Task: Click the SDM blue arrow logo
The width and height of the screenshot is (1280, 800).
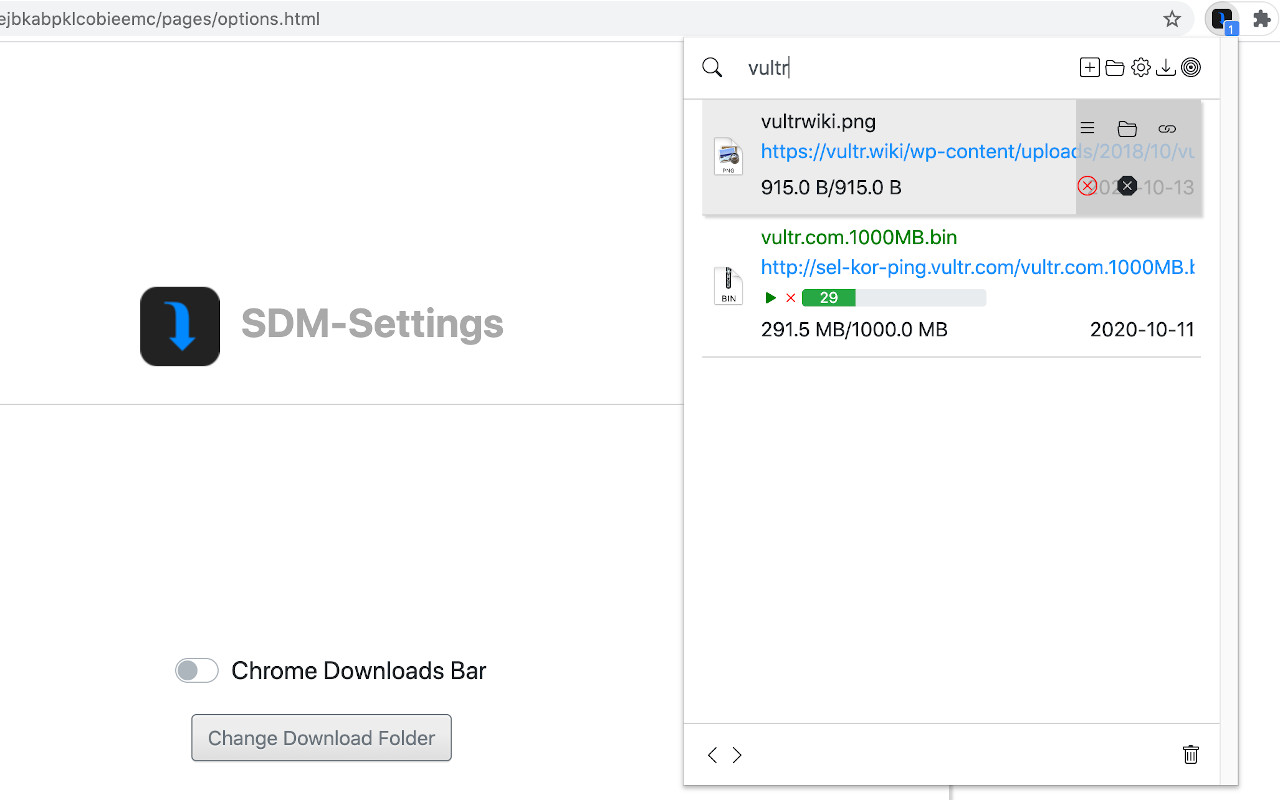Action: coord(180,326)
